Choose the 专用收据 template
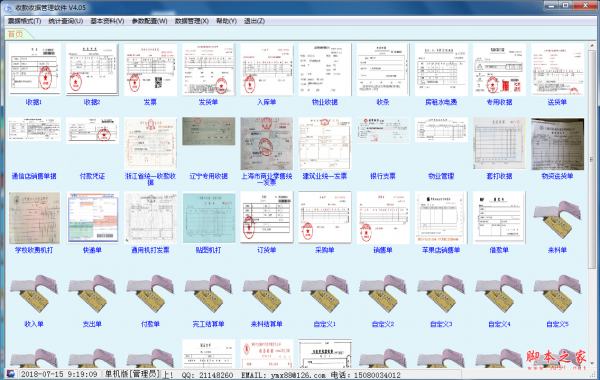Image resolution: width=600 pixels, height=380 pixels. pyautogui.click(x=499, y=69)
